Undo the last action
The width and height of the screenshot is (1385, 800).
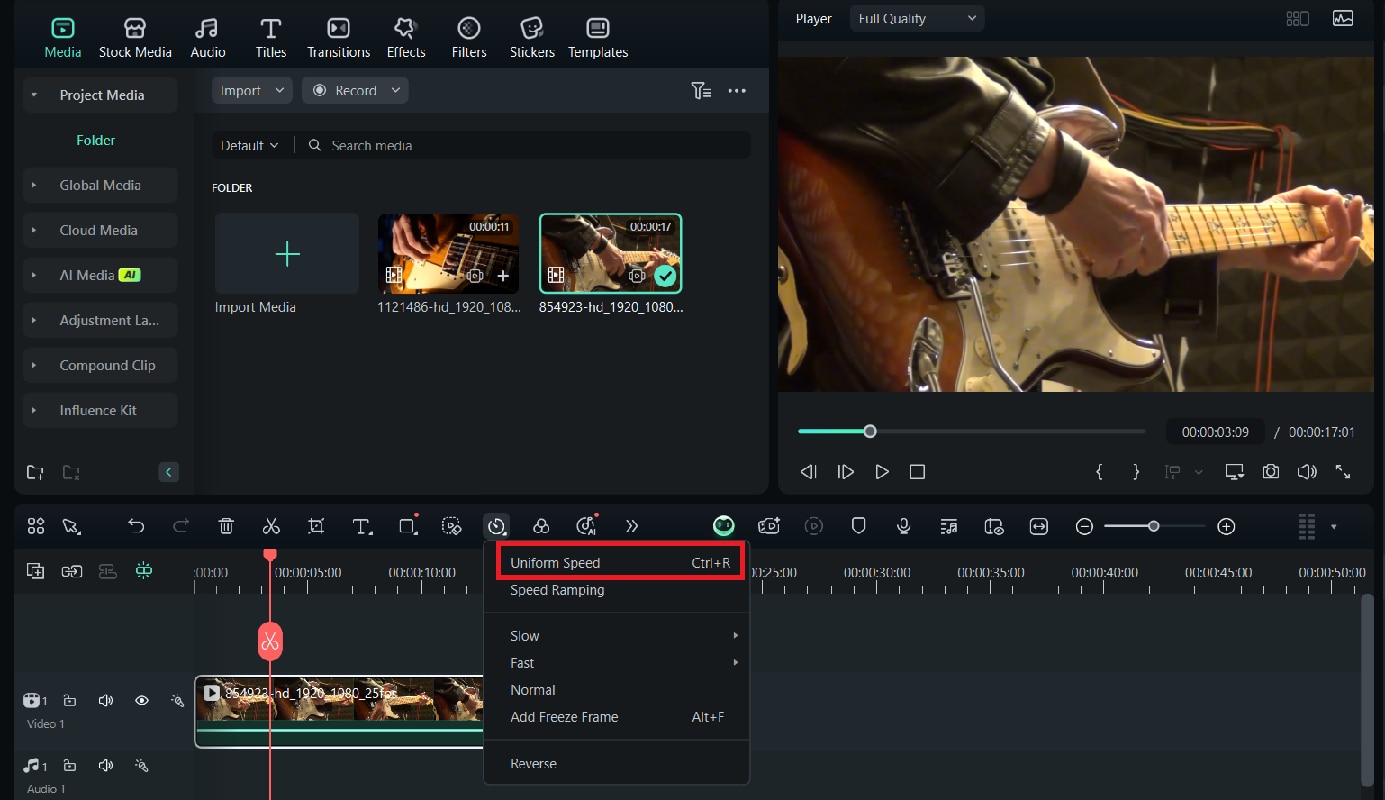[x=136, y=526]
